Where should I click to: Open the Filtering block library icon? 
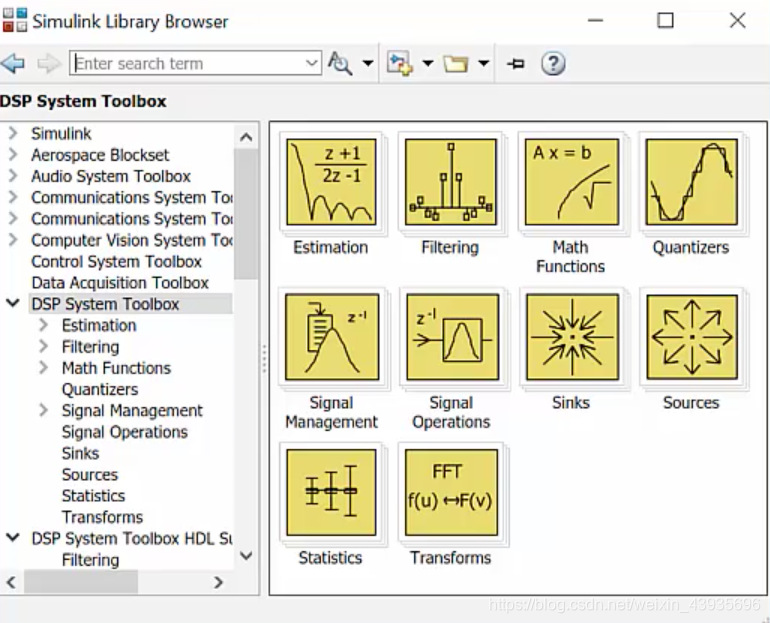pyautogui.click(x=450, y=182)
